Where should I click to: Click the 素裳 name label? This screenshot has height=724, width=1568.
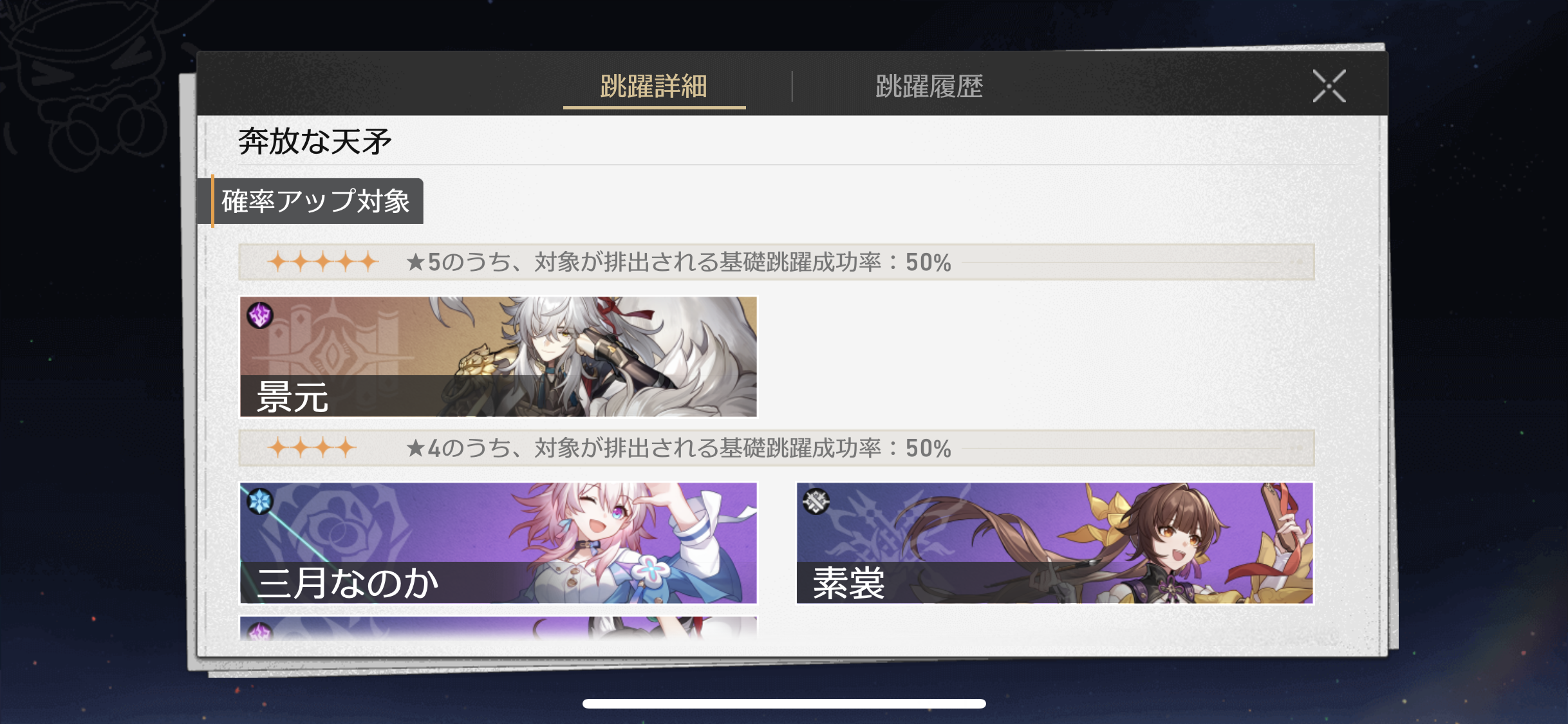coord(849,583)
